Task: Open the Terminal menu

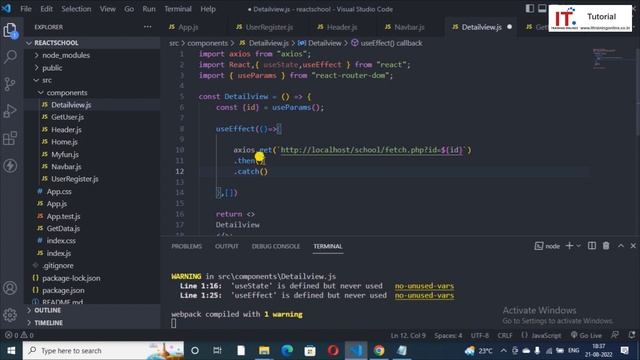Action: pos(178,9)
